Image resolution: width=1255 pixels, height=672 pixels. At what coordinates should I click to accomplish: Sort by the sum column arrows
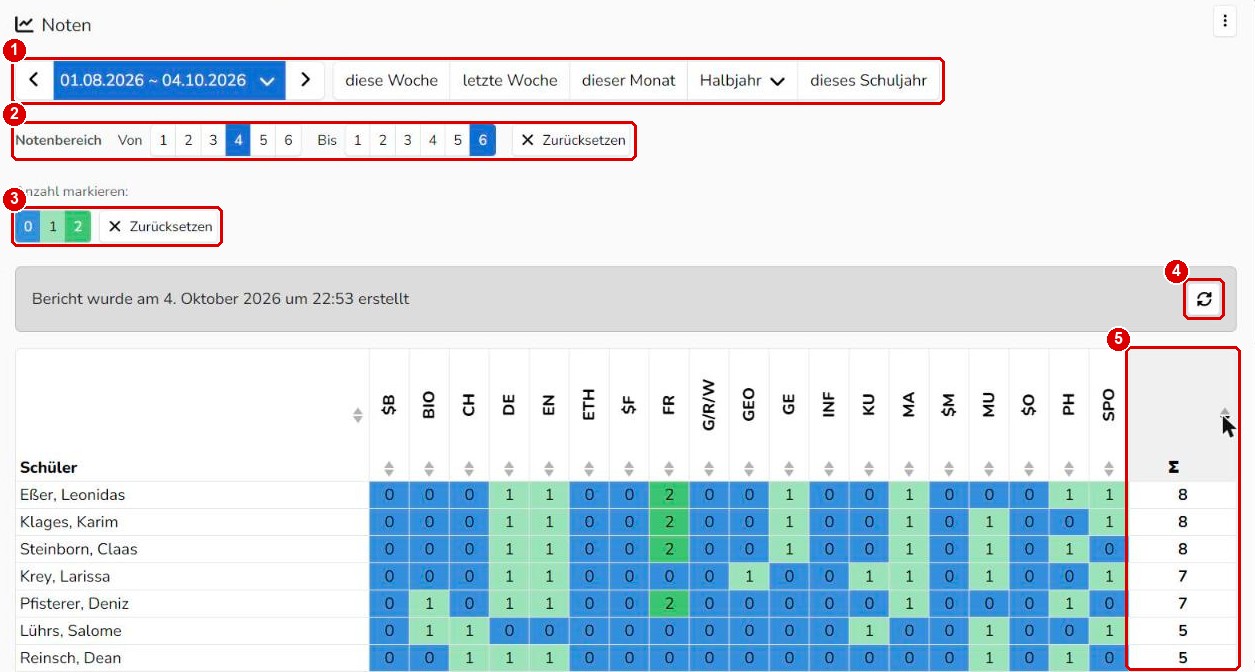[x=1224, y=415]
